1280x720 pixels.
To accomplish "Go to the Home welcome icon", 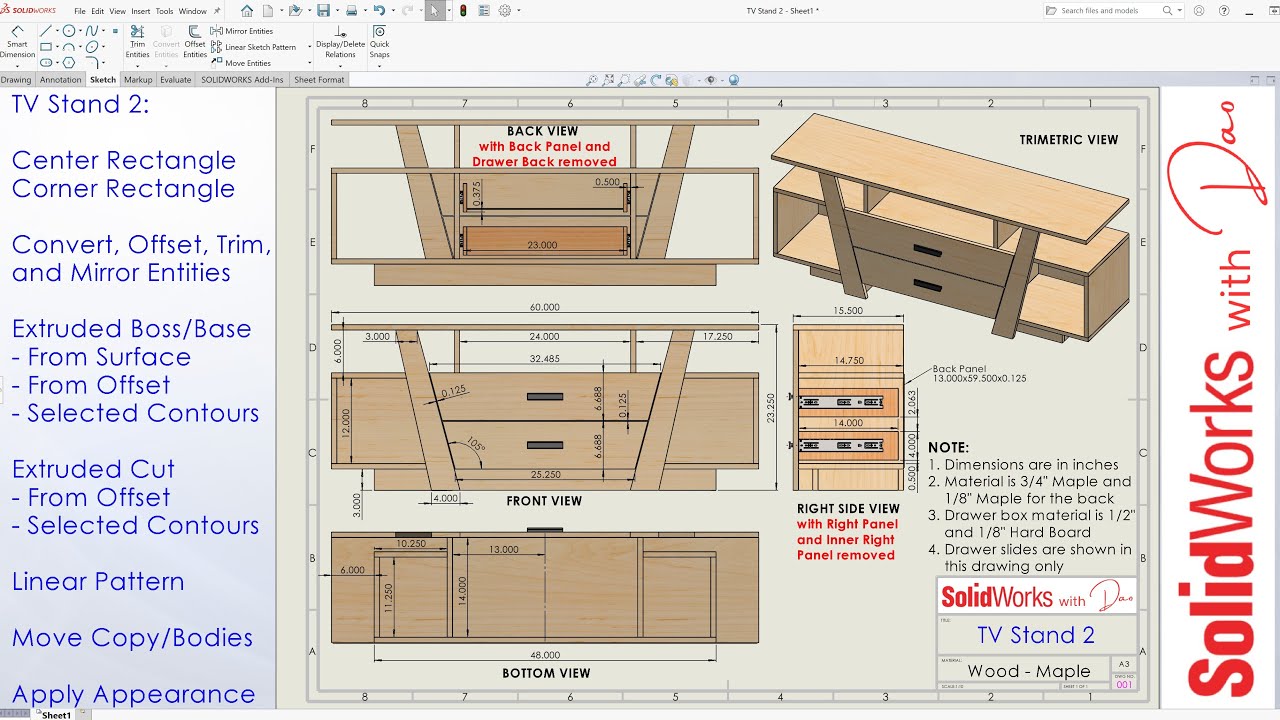I will coord(247,11).
